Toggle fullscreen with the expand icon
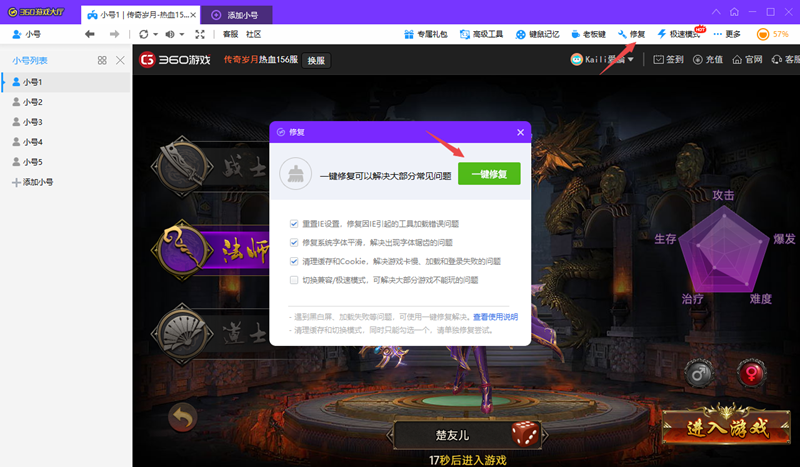This screenshot has height=467, width=800. [200, 34]
